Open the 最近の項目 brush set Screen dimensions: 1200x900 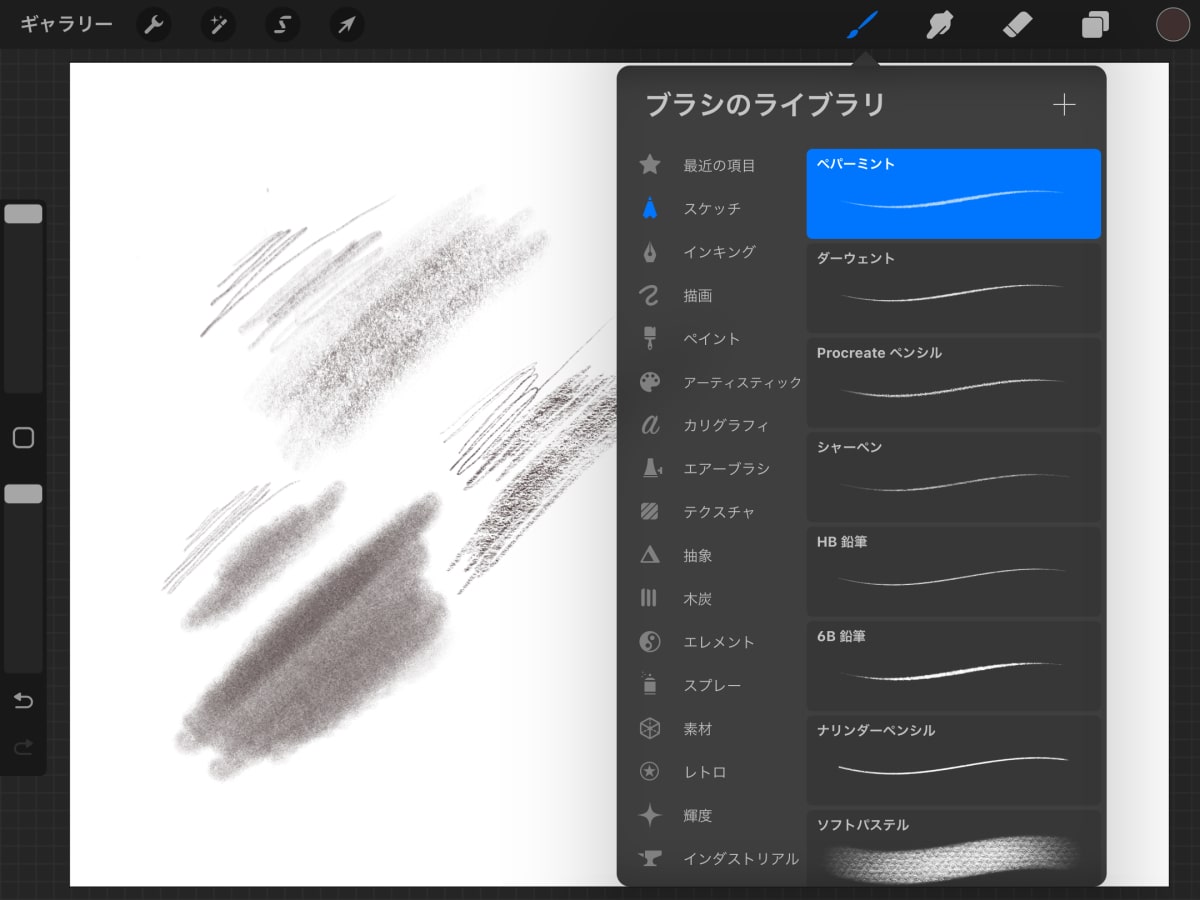click(720, 165)
